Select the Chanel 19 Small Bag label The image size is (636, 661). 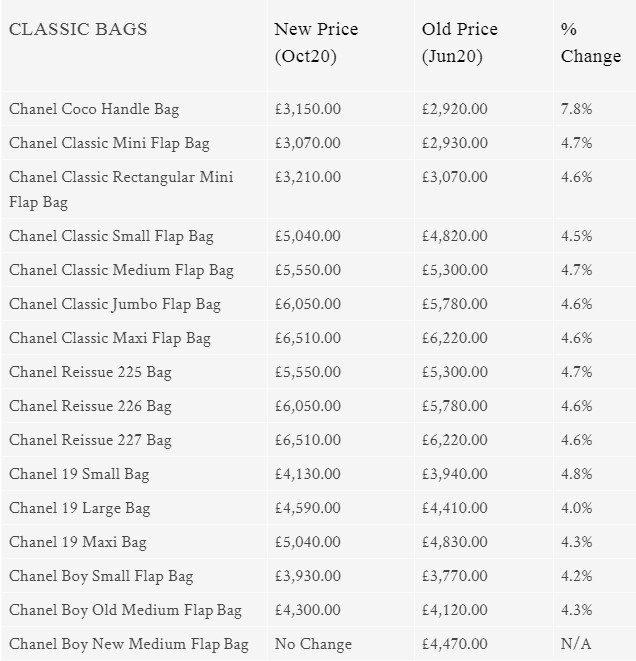pyautogui.click(x=79, y=474)
